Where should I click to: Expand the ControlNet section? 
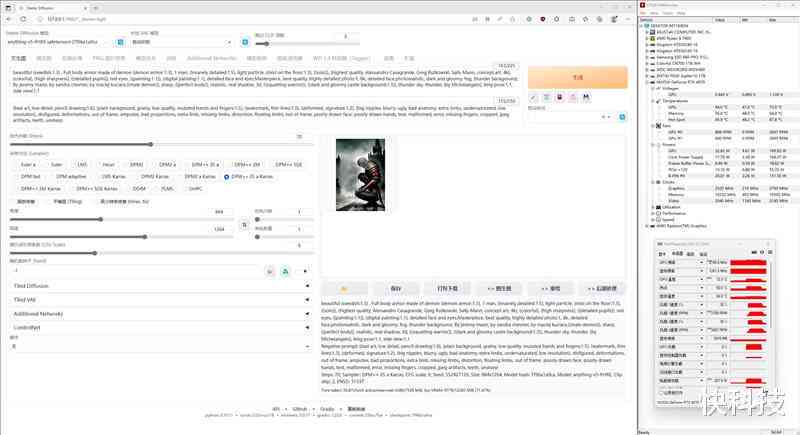pyautogui.click(x=161, y=327)
